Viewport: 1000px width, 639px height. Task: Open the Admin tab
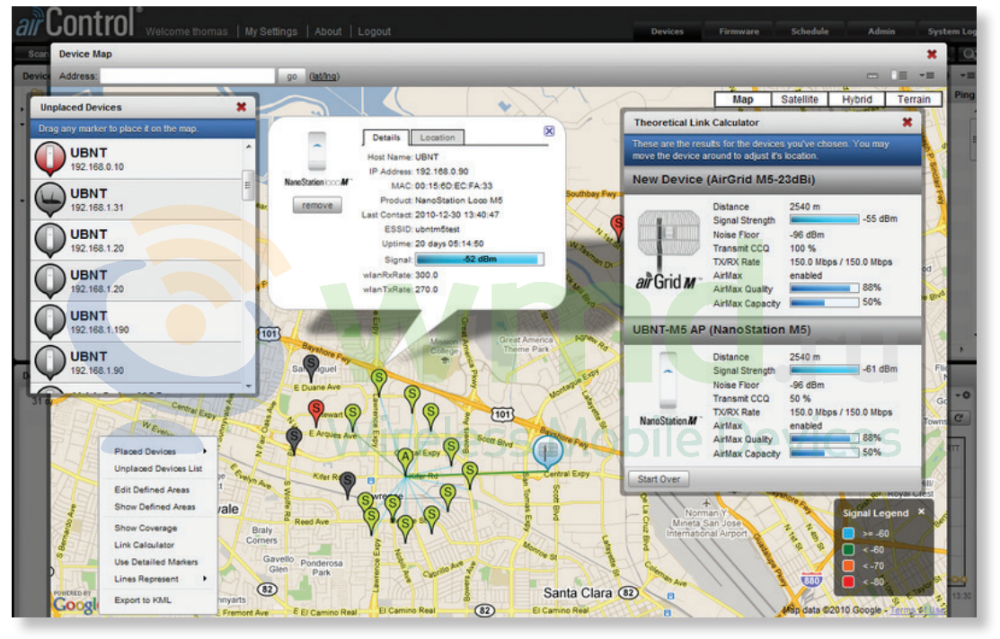pyautogui.click(x=881, y=31)
